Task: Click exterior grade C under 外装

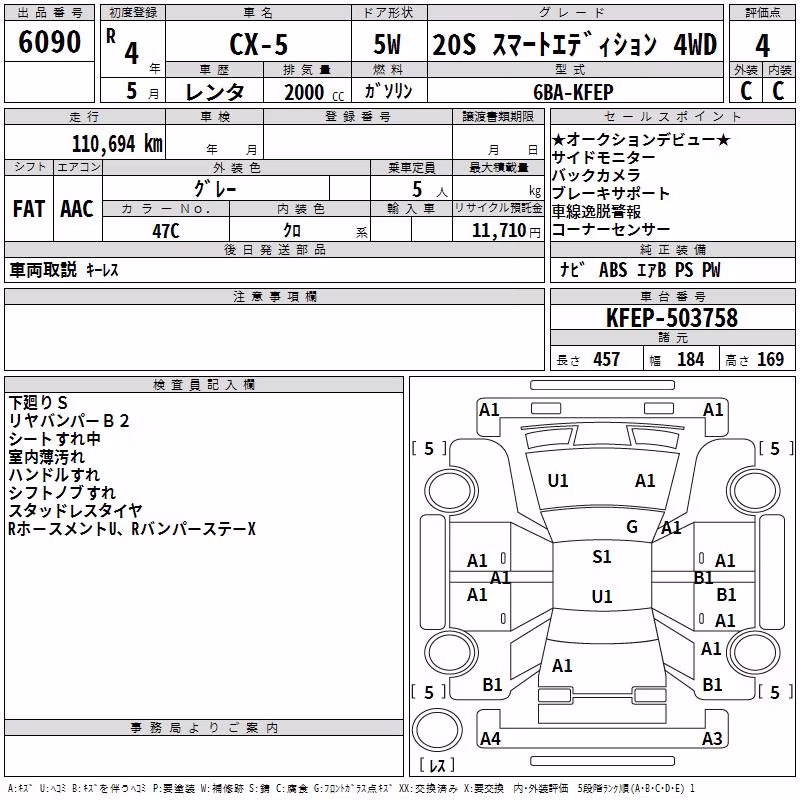Action: (x=746, y=91)
